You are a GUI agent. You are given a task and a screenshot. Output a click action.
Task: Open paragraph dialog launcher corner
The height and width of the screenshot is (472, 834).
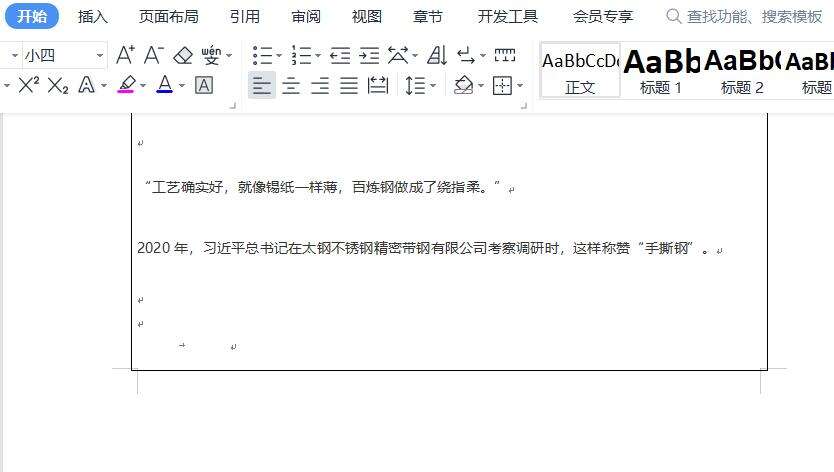click(524, 106)
